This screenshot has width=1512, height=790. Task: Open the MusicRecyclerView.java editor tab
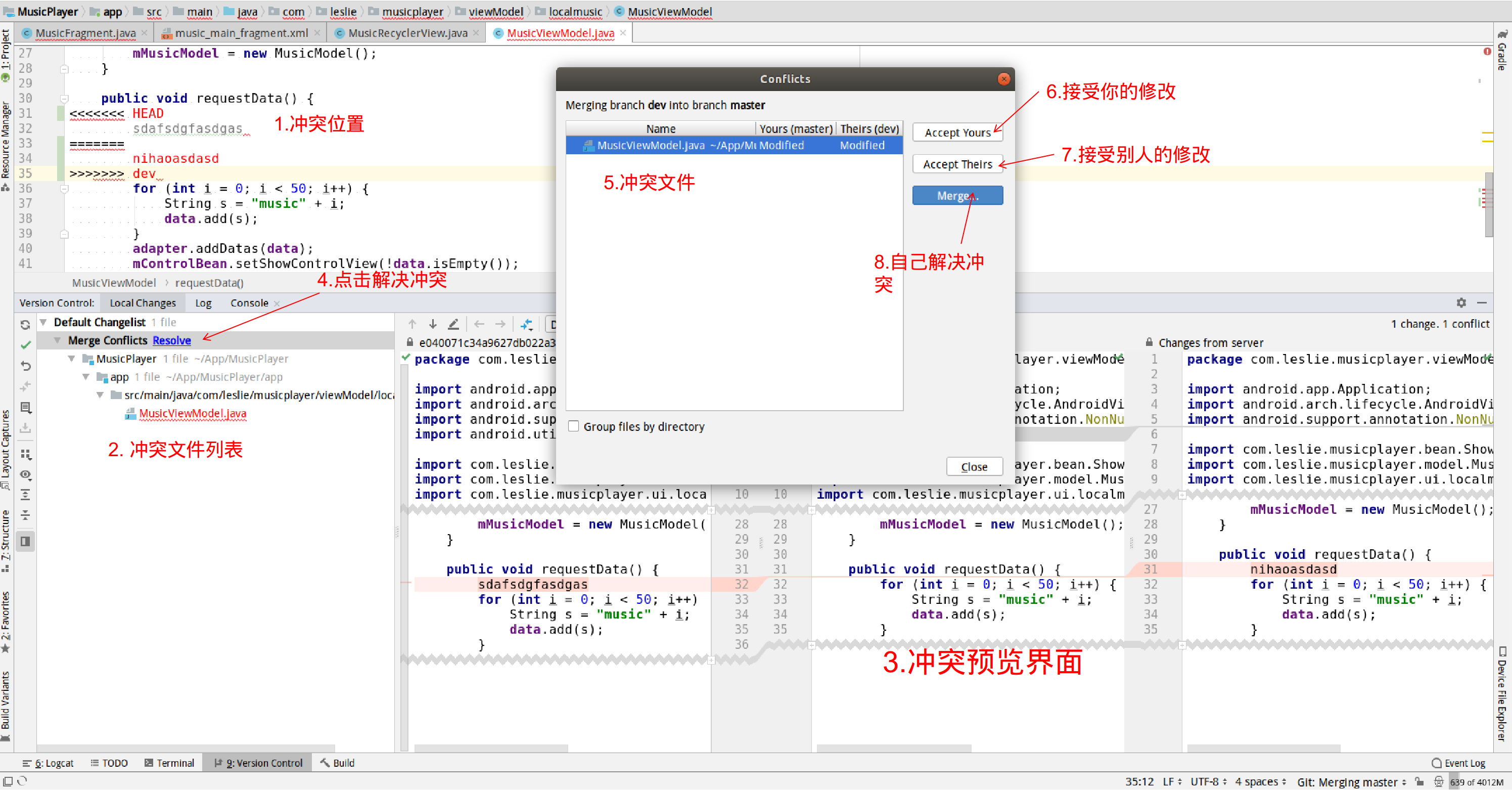(407, 33)
